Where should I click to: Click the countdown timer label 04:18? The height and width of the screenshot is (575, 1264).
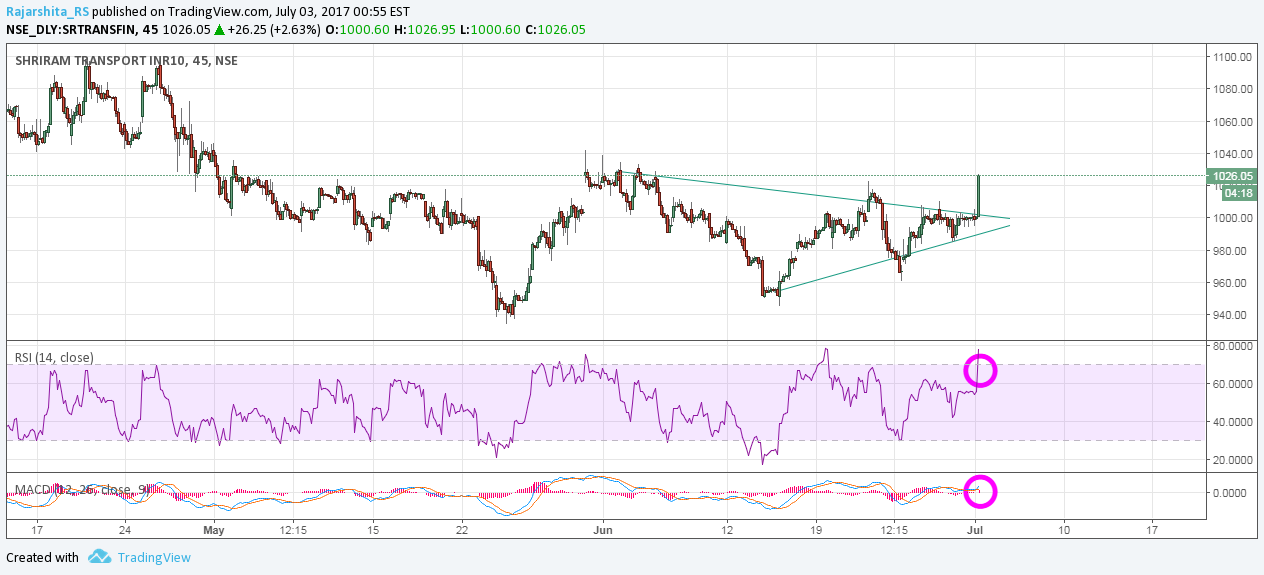click(x=1239, y=192)
